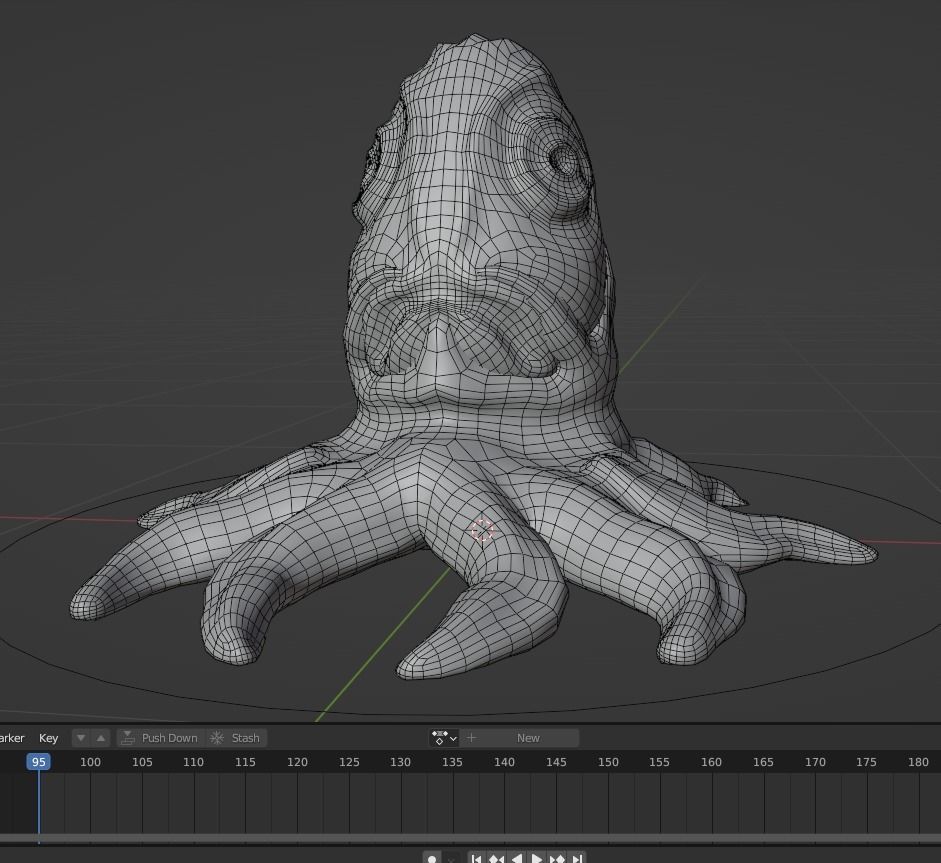The width and height of the screenshot is (941, 863).
Task: Play the animation in reverse
Action: pos(517,858)
